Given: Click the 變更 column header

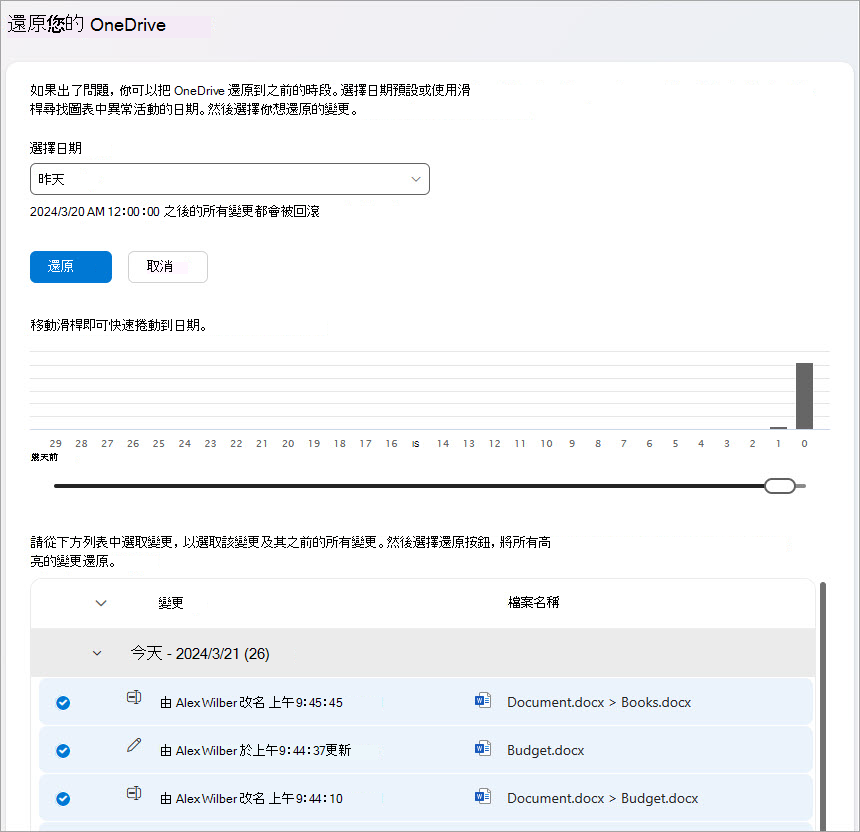Looking at the screenshot, I should pos(171,603).
